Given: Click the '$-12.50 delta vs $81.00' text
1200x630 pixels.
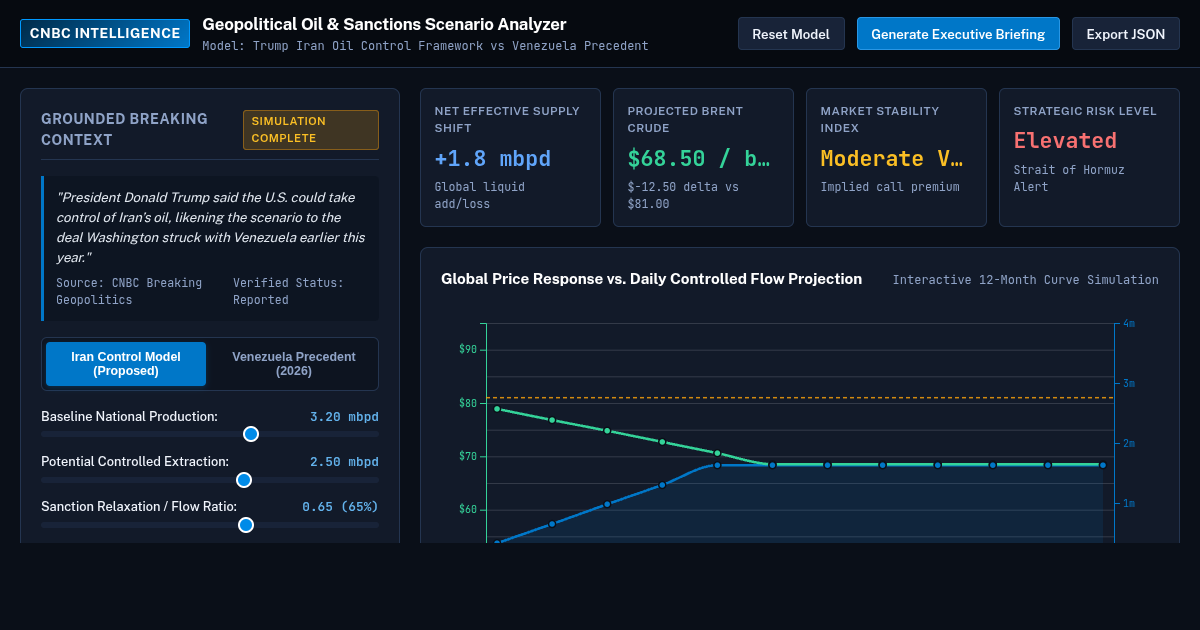Looking at the screenshot, I should coord(683,195).
